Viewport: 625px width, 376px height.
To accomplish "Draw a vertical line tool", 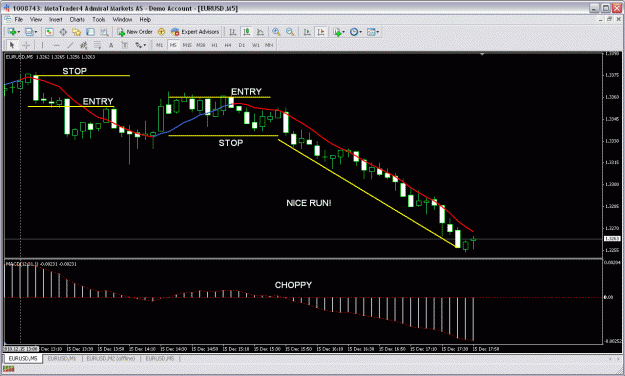I will pos(42,45).
